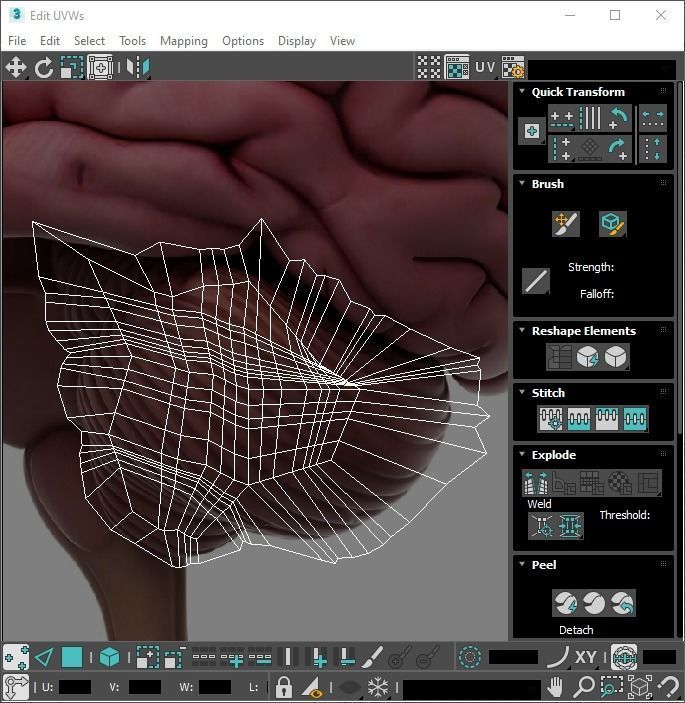The image size is (685, 703).
Task: Click Stitch Custom icon
Action: coord(635,418)
